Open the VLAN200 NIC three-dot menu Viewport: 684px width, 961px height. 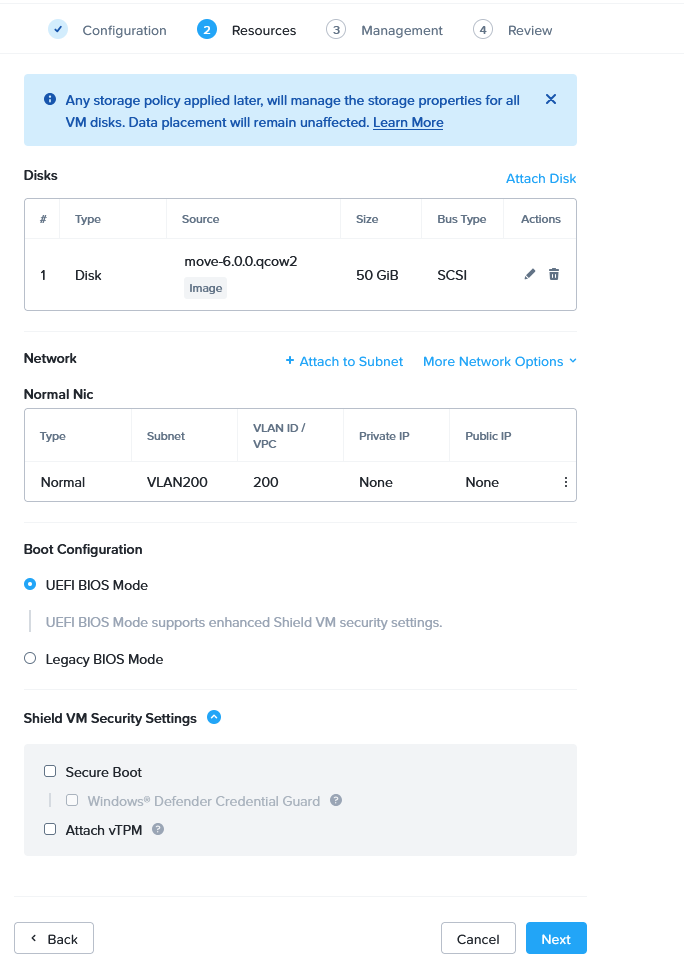565,482
